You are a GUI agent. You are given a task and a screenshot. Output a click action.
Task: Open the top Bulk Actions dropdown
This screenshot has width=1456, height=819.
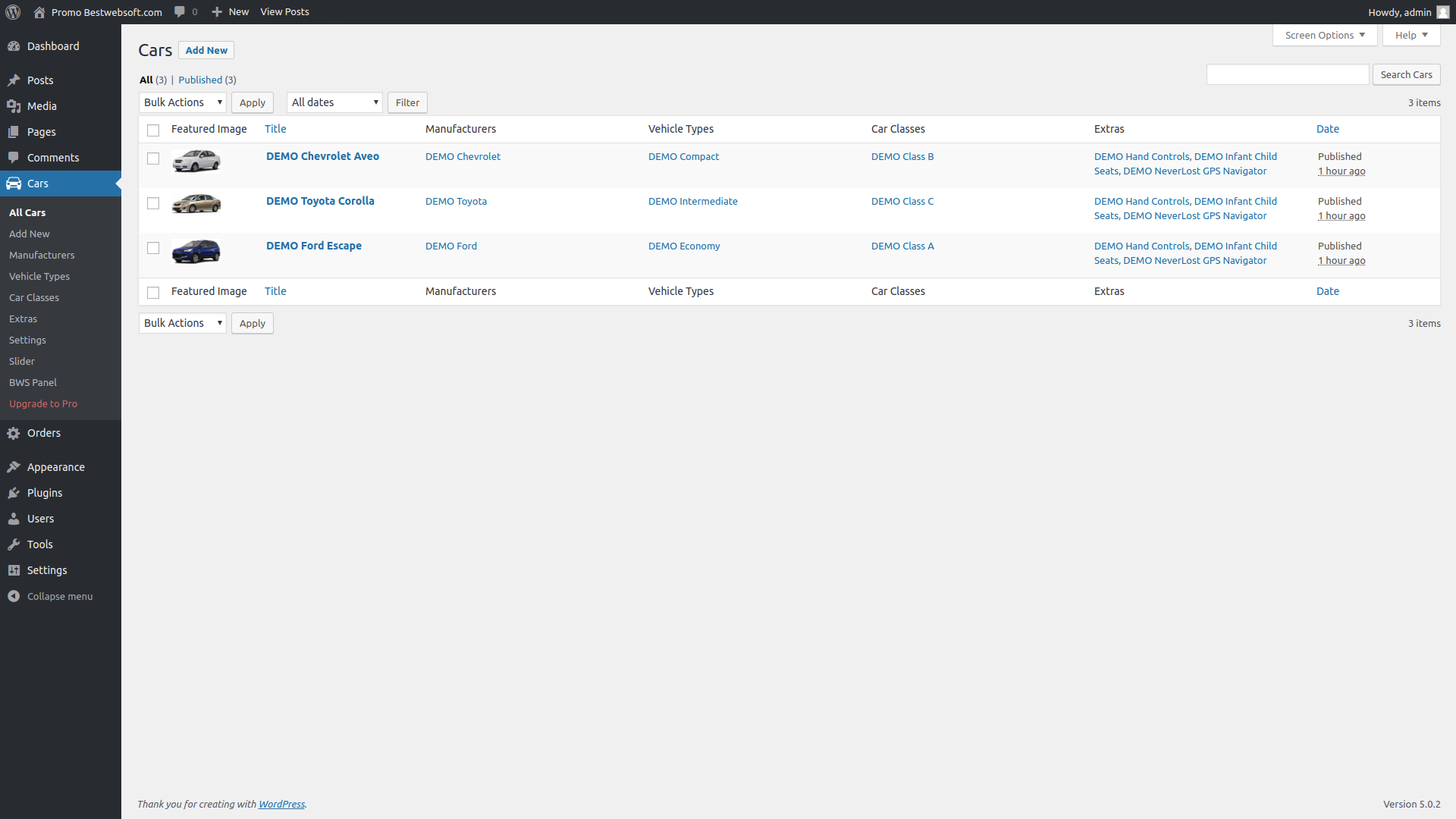pyautogui.click(x=183, y=102)
